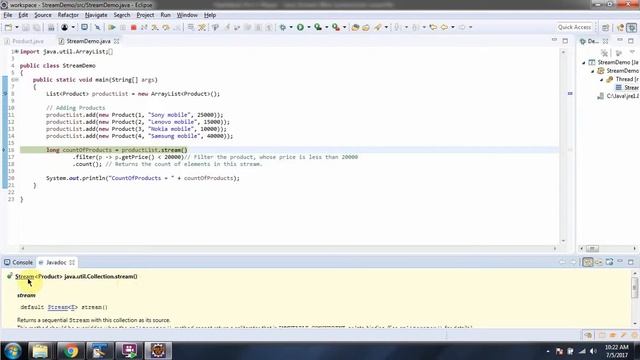Click the Resume debug icon

pos(111,27)
